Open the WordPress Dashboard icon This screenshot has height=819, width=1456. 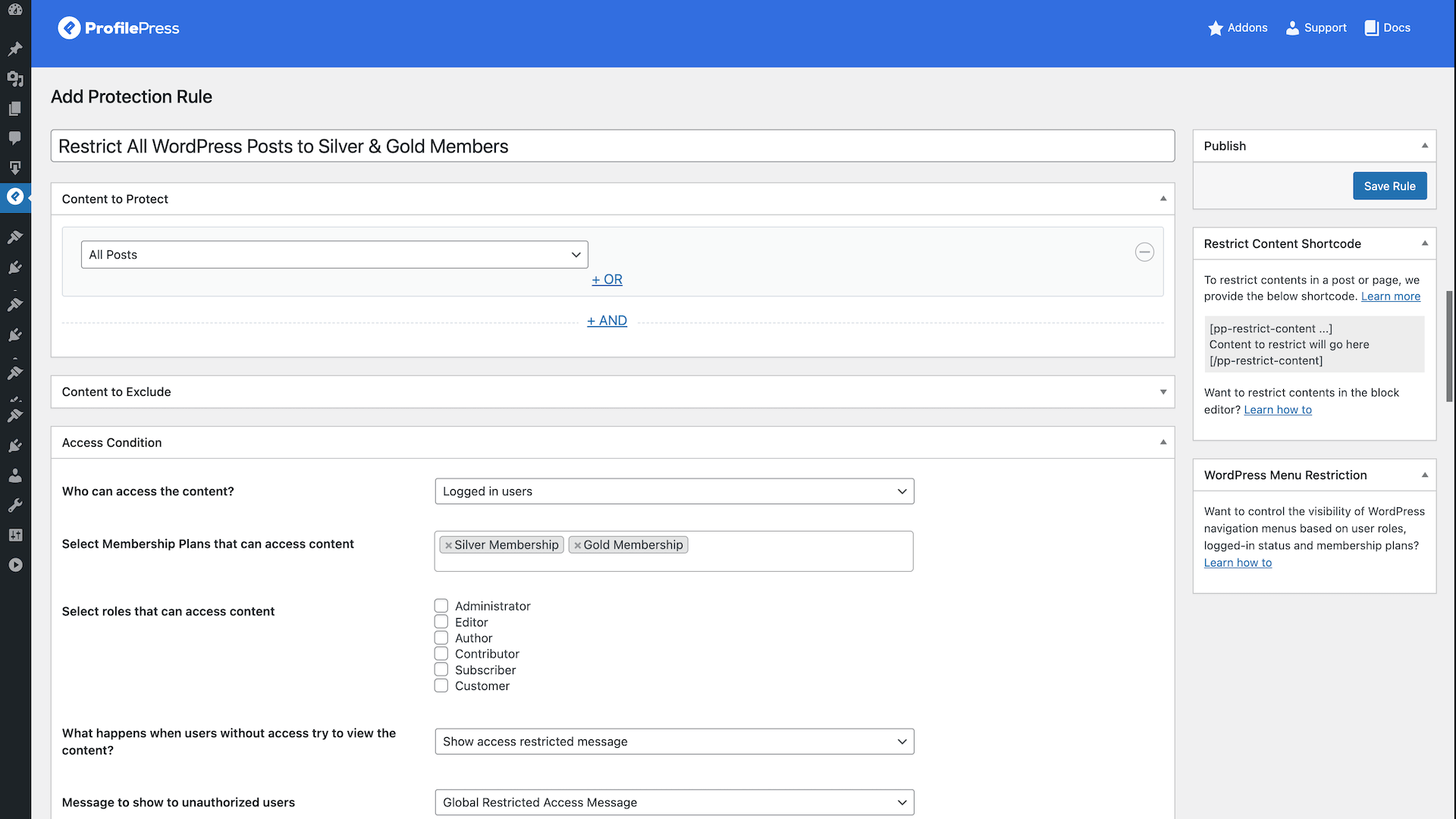15,10
